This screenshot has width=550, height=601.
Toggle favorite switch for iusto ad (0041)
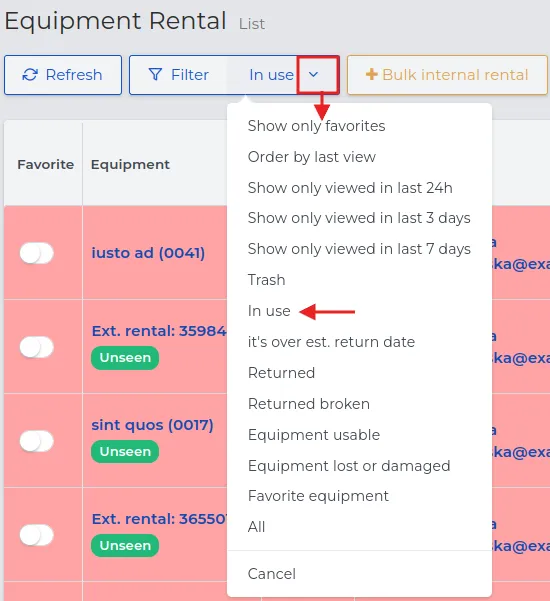tap(36, 253)
